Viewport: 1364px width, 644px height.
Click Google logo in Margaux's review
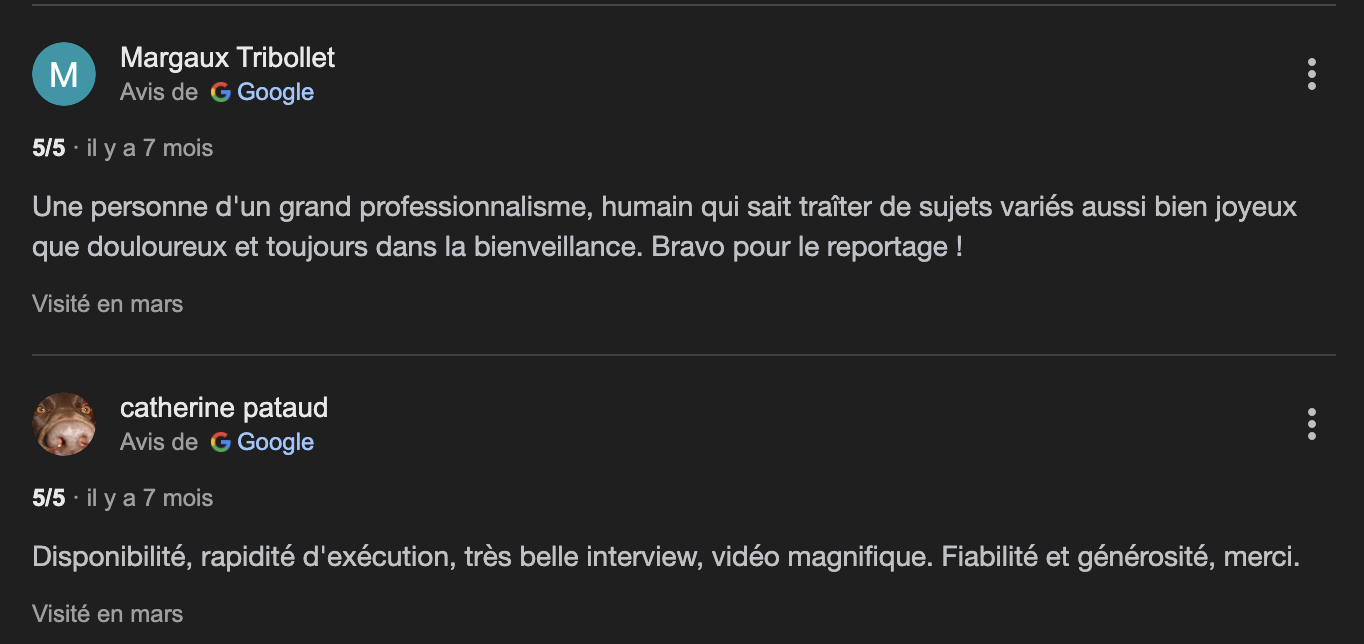coord(221,92)
